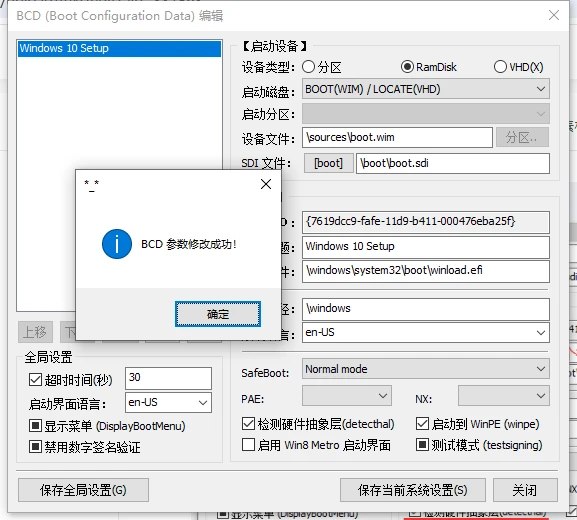
Task: Click the 上移 button below the list
Action: [x=35, y=332]
